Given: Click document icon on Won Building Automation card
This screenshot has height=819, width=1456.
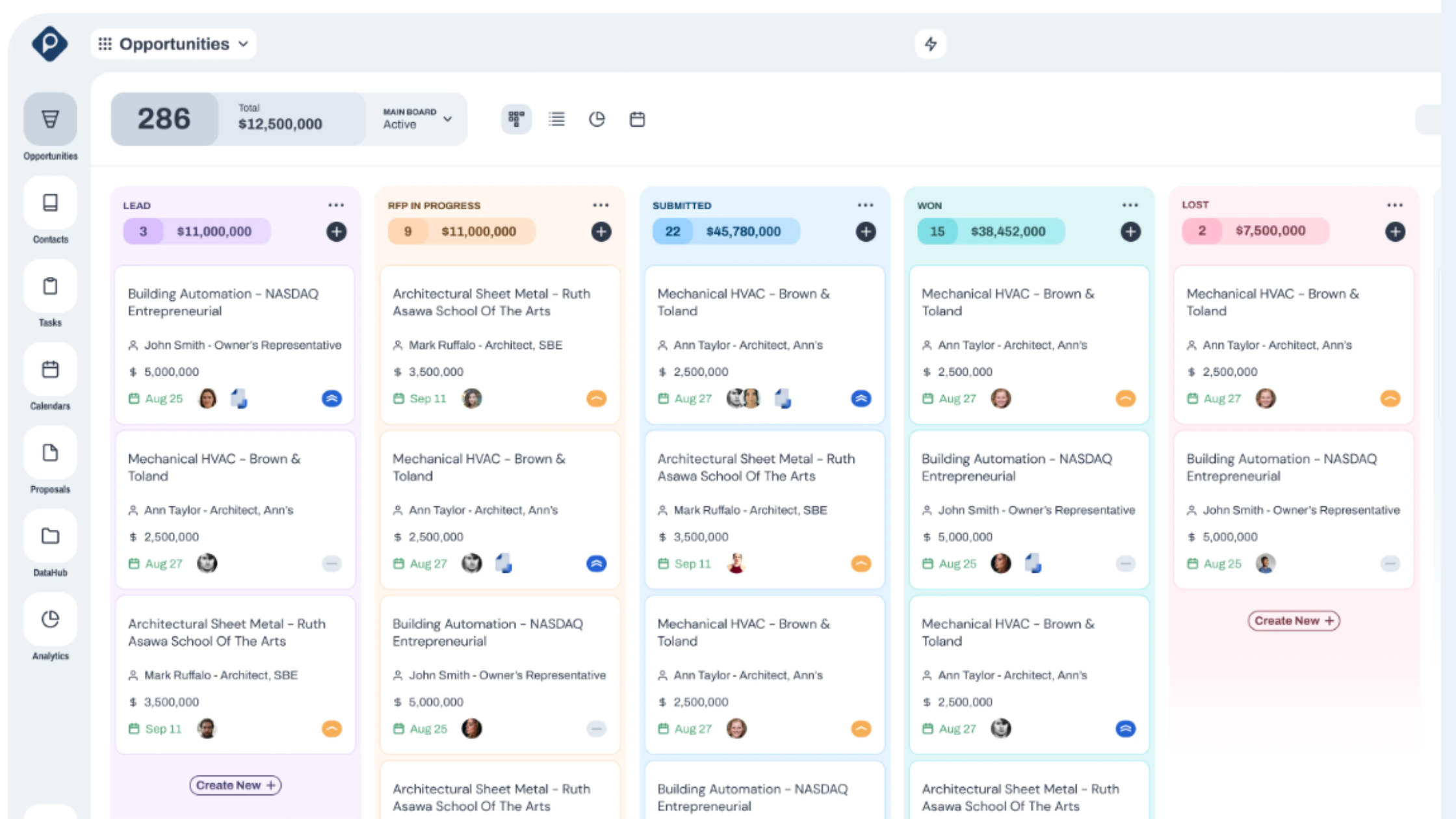Looking at the screenshot, I should [1033, 564].
